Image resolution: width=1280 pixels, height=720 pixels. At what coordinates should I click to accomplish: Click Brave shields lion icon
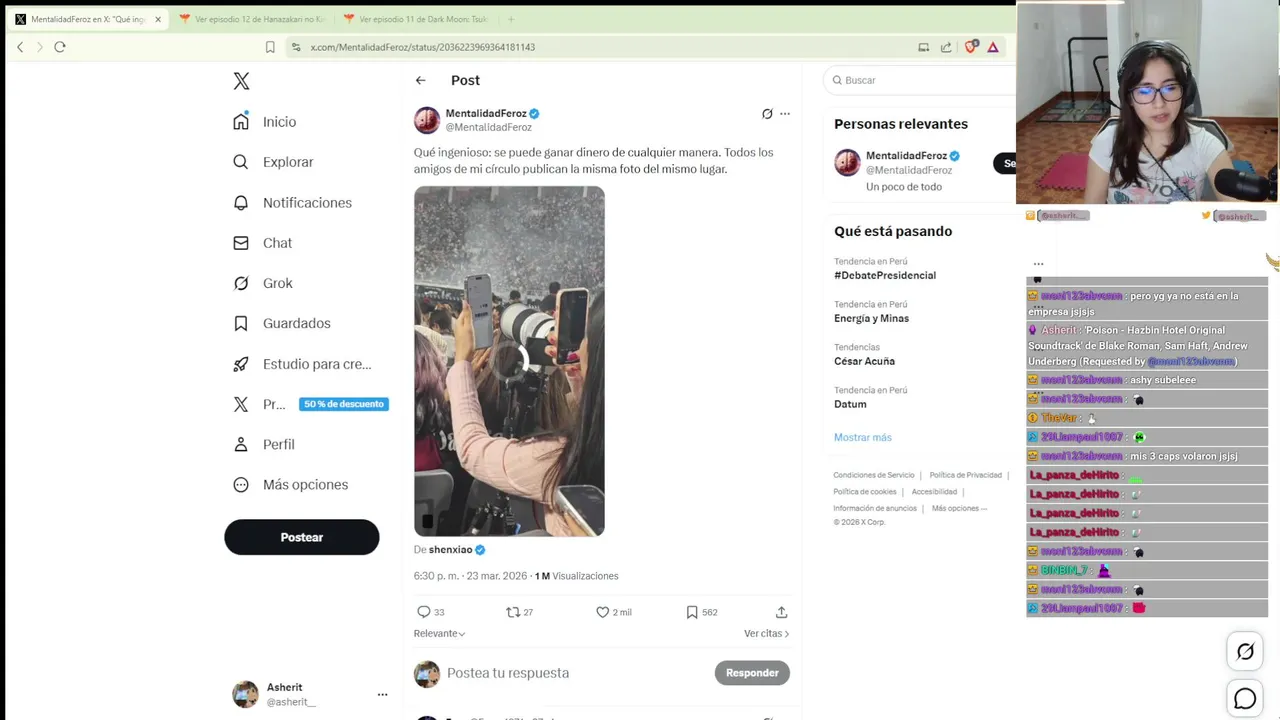(x=970, y=47)
